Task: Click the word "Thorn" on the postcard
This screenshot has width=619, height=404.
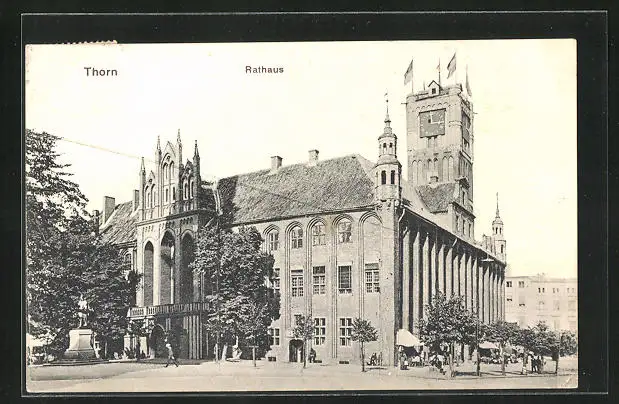Action: click(x=101, y=72)
